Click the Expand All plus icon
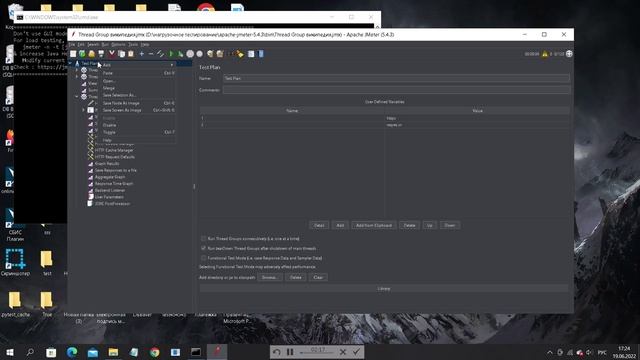640x360 pixels. click(142, 54)
